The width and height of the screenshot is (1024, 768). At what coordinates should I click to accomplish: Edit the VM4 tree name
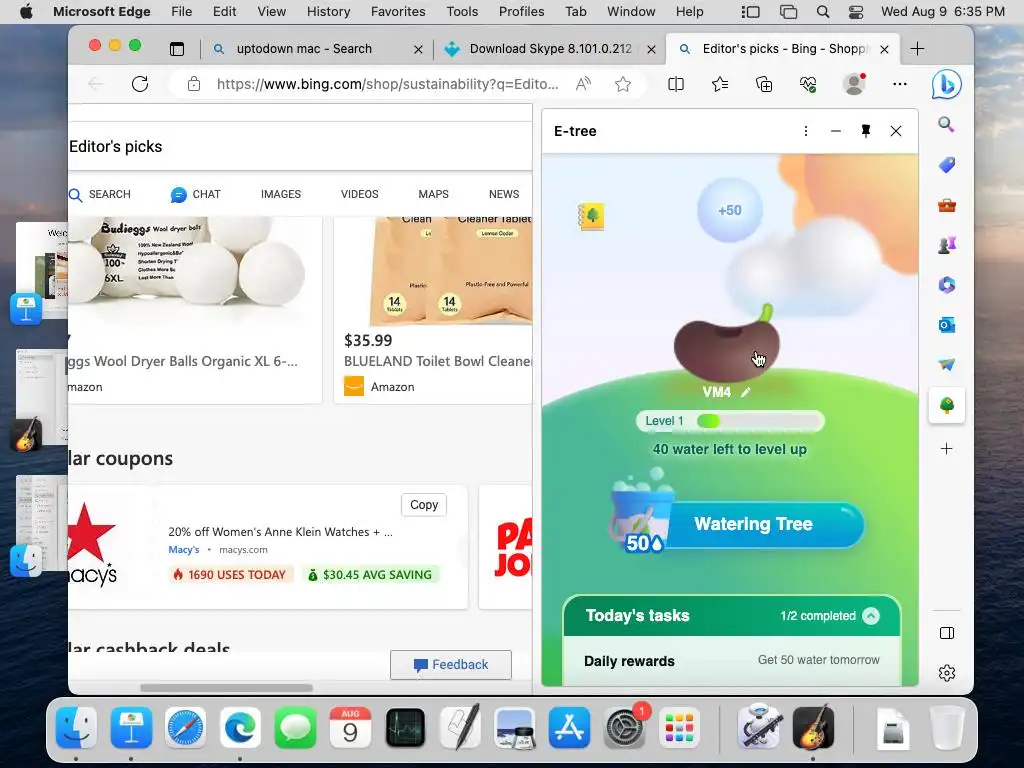(746, 392)
